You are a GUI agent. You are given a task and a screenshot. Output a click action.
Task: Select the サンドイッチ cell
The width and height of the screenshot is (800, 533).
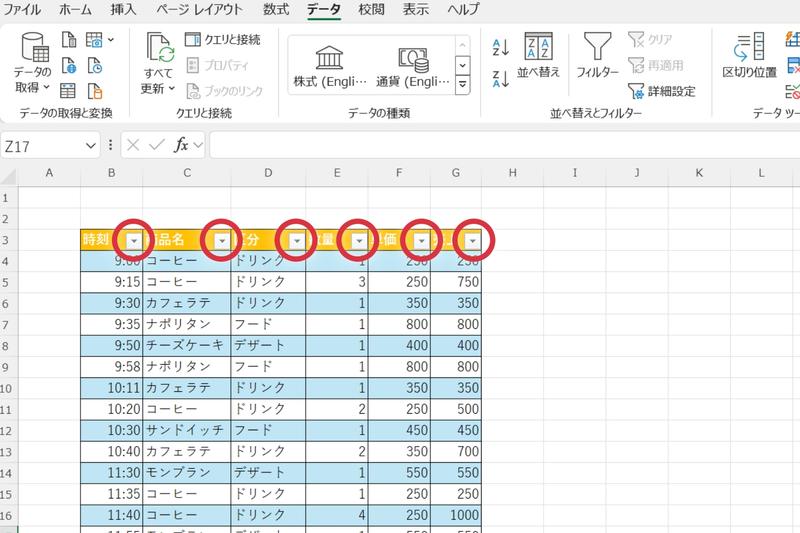pyautogui.click(x=187, y=430)
